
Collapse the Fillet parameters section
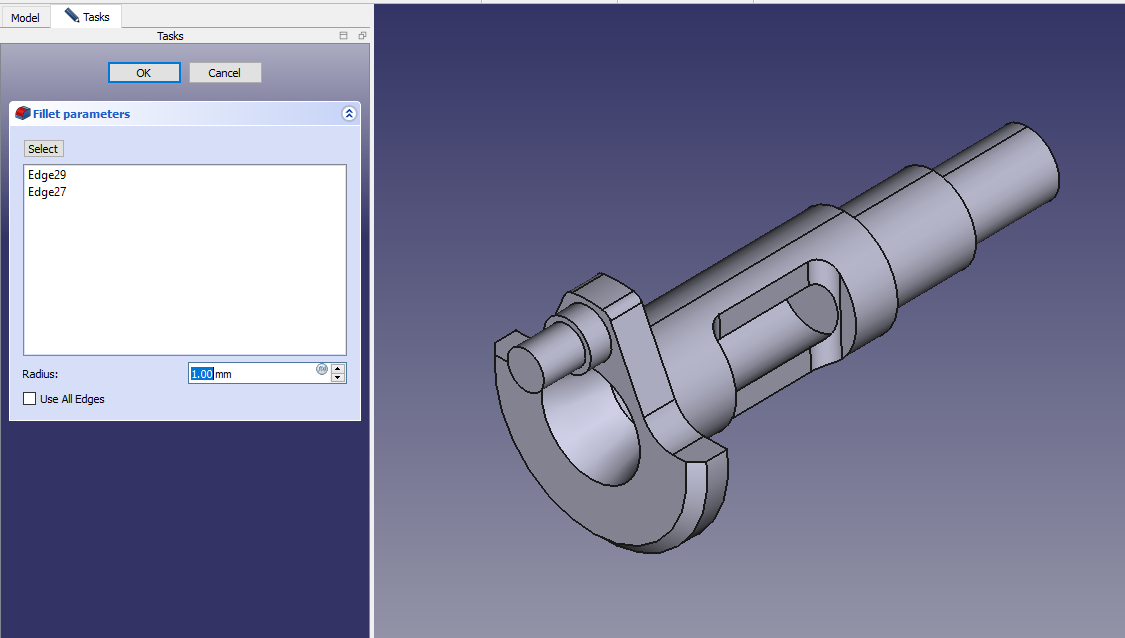[x=349, y=113]
